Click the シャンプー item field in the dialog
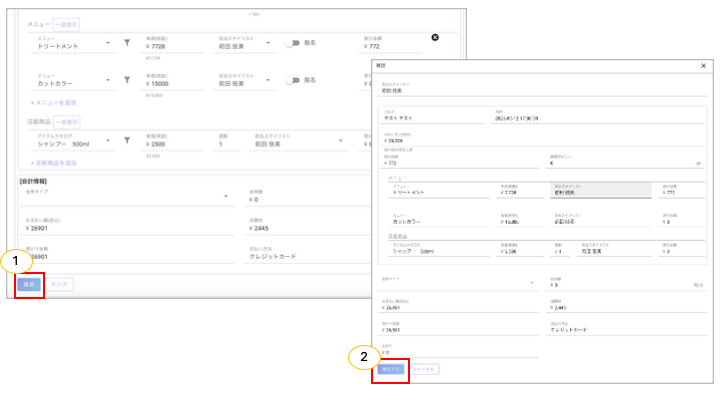Image resolution: width=720 pixels, height=405 pixels. pos(439,249)
